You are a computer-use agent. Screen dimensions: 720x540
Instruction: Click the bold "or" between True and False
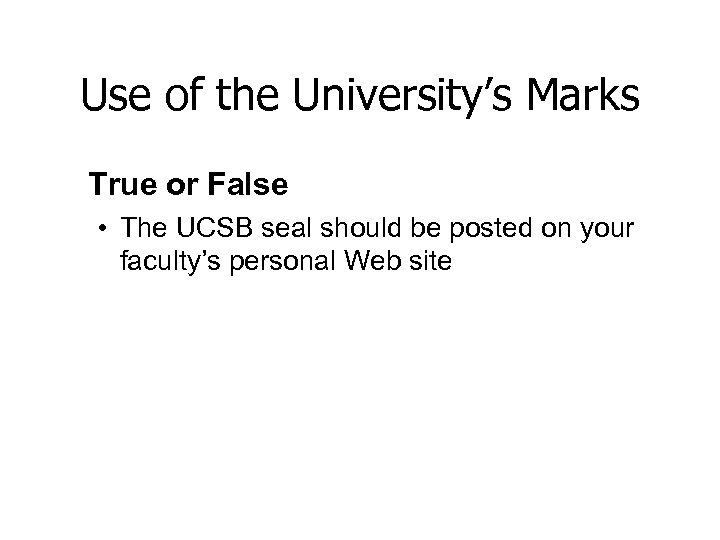[x=200, y=184]
